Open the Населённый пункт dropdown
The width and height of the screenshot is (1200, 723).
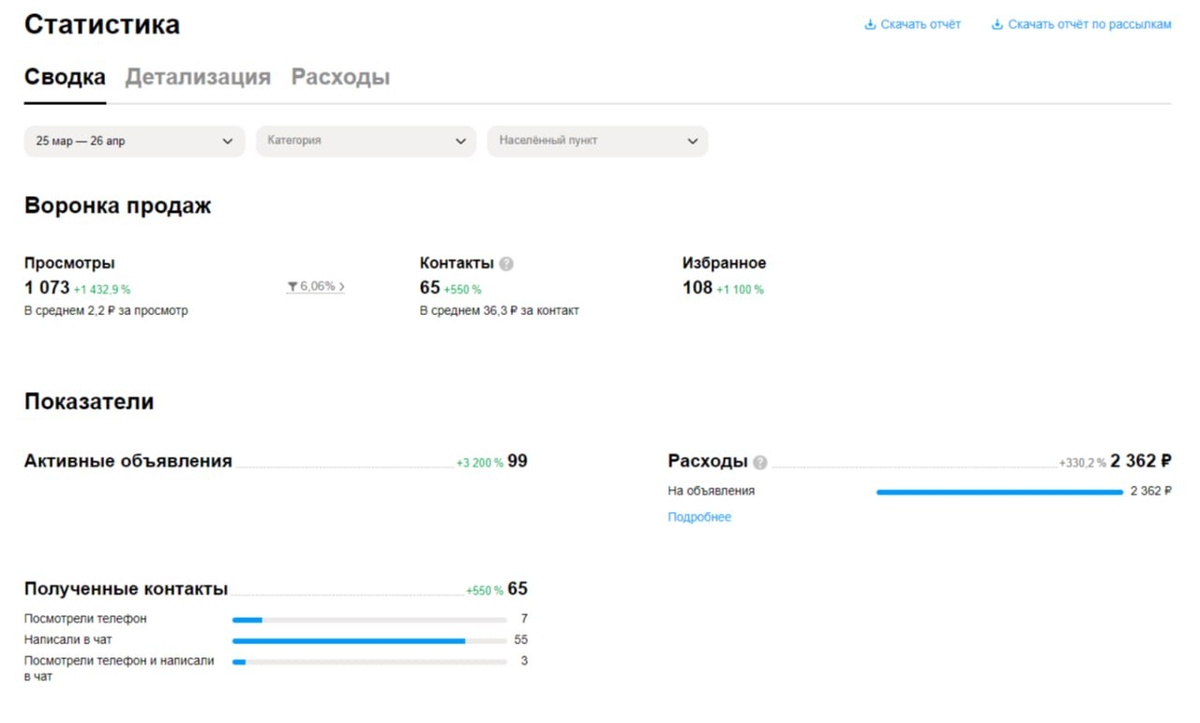(598, 141)
